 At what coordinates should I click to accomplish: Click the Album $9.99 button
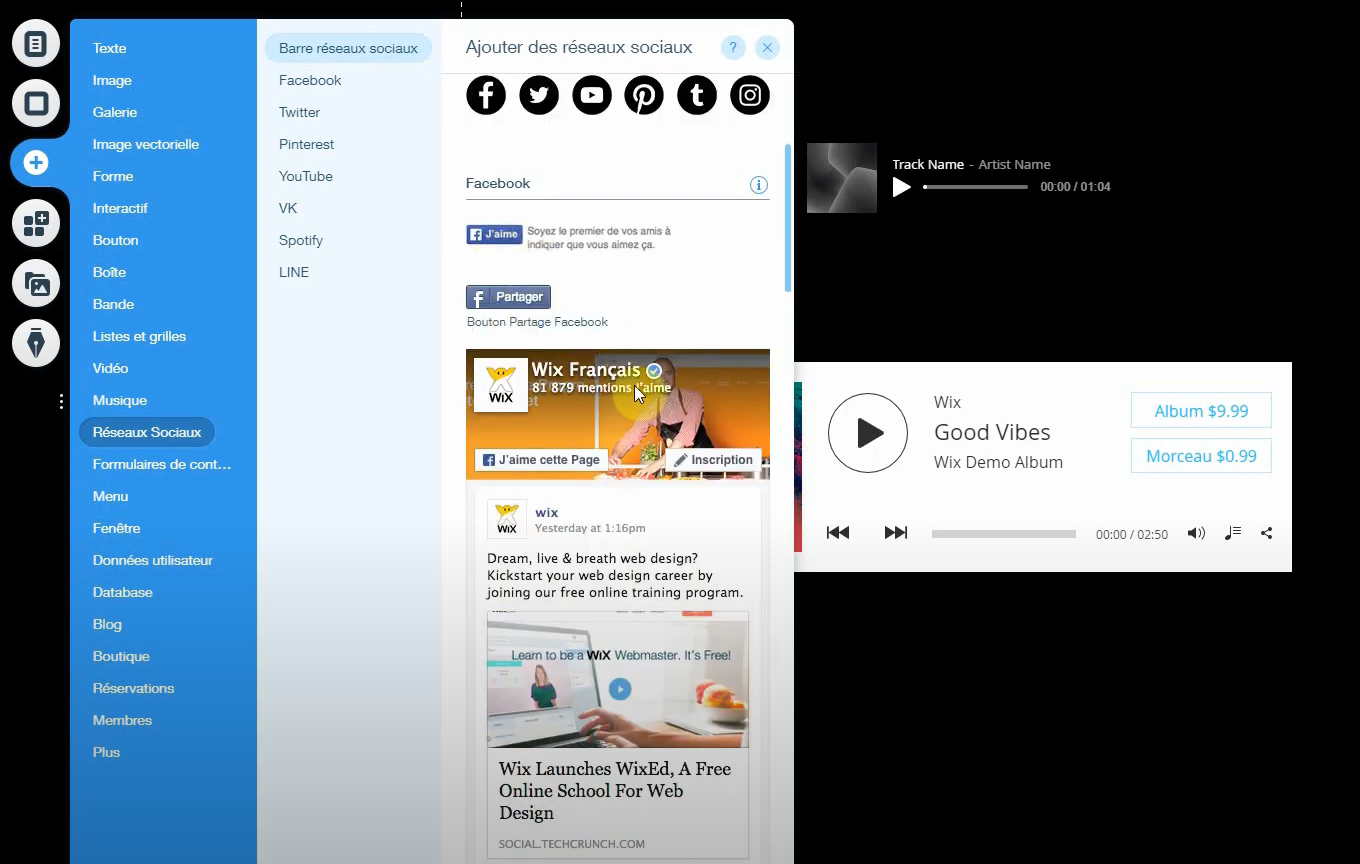click(1201, 411)
